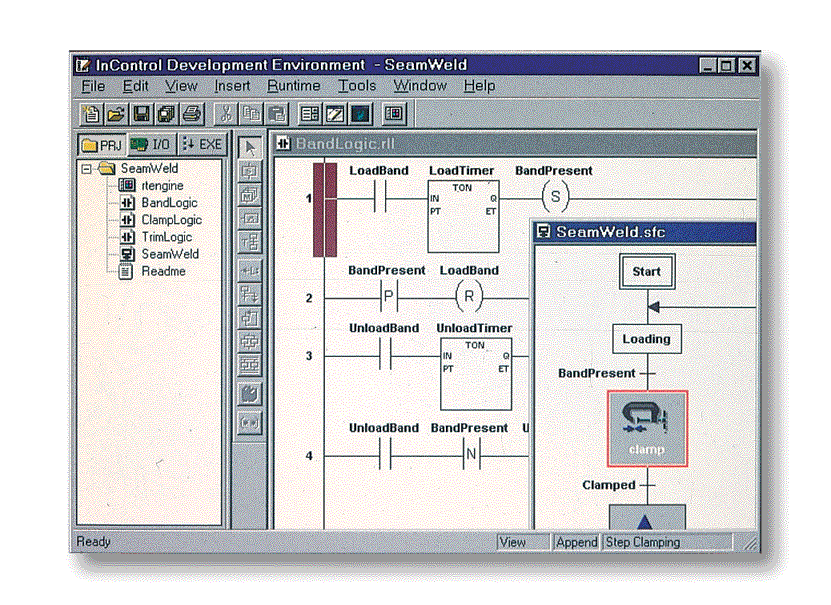This screenshot has height=605, width=831.
Task: Click the BandPresent P contact on rung 2
Action: coord(388,297)
